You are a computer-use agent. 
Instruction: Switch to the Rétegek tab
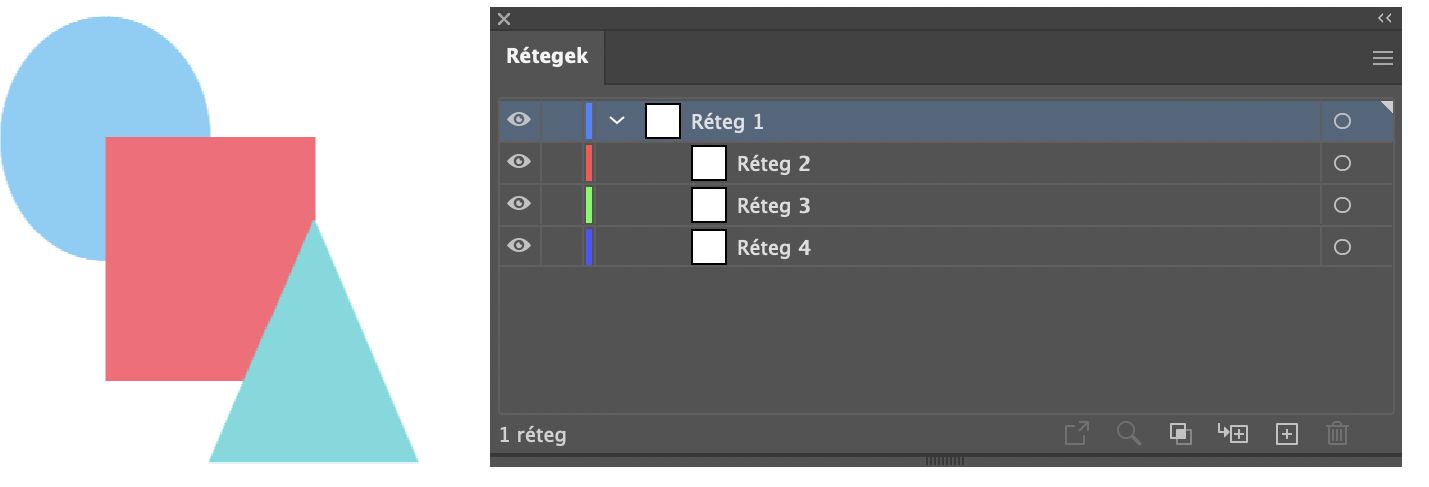547,56
